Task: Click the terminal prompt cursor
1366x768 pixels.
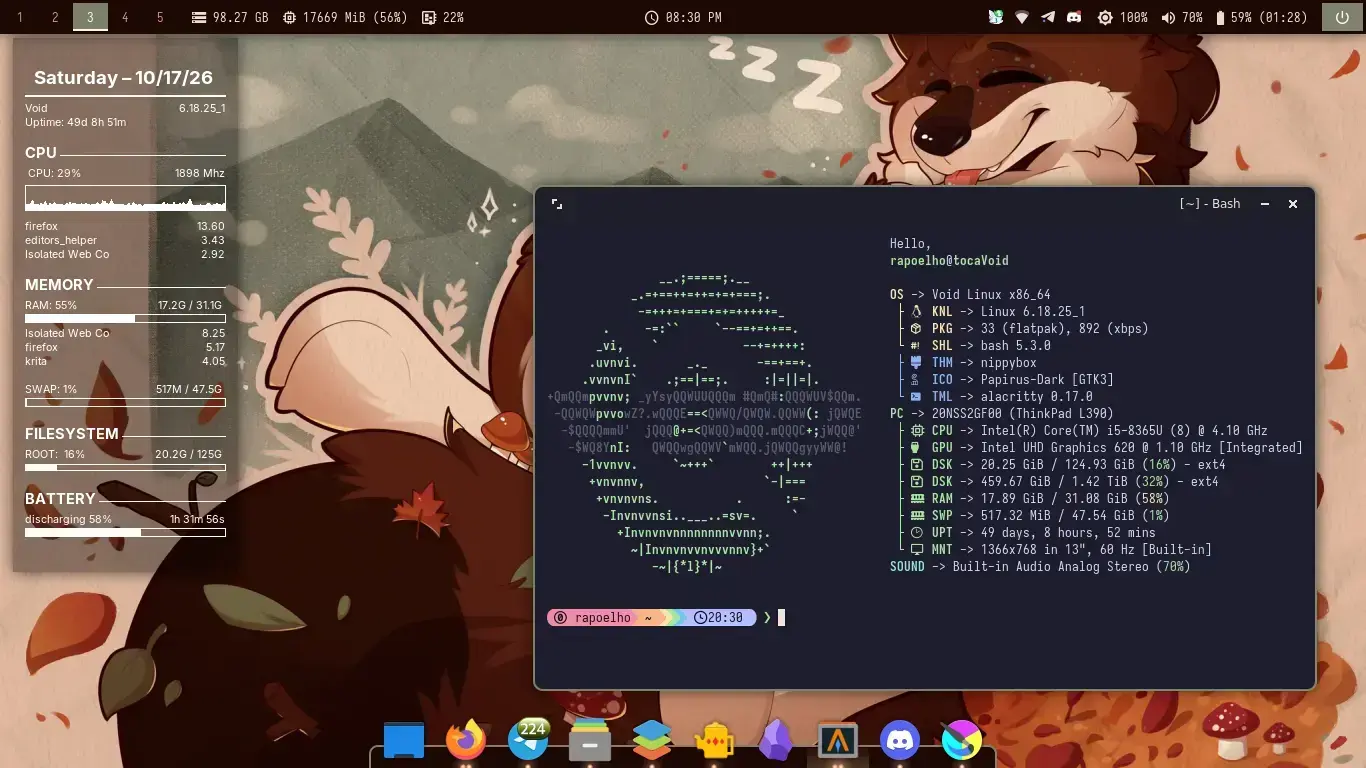Action: [x=782, y=618]
